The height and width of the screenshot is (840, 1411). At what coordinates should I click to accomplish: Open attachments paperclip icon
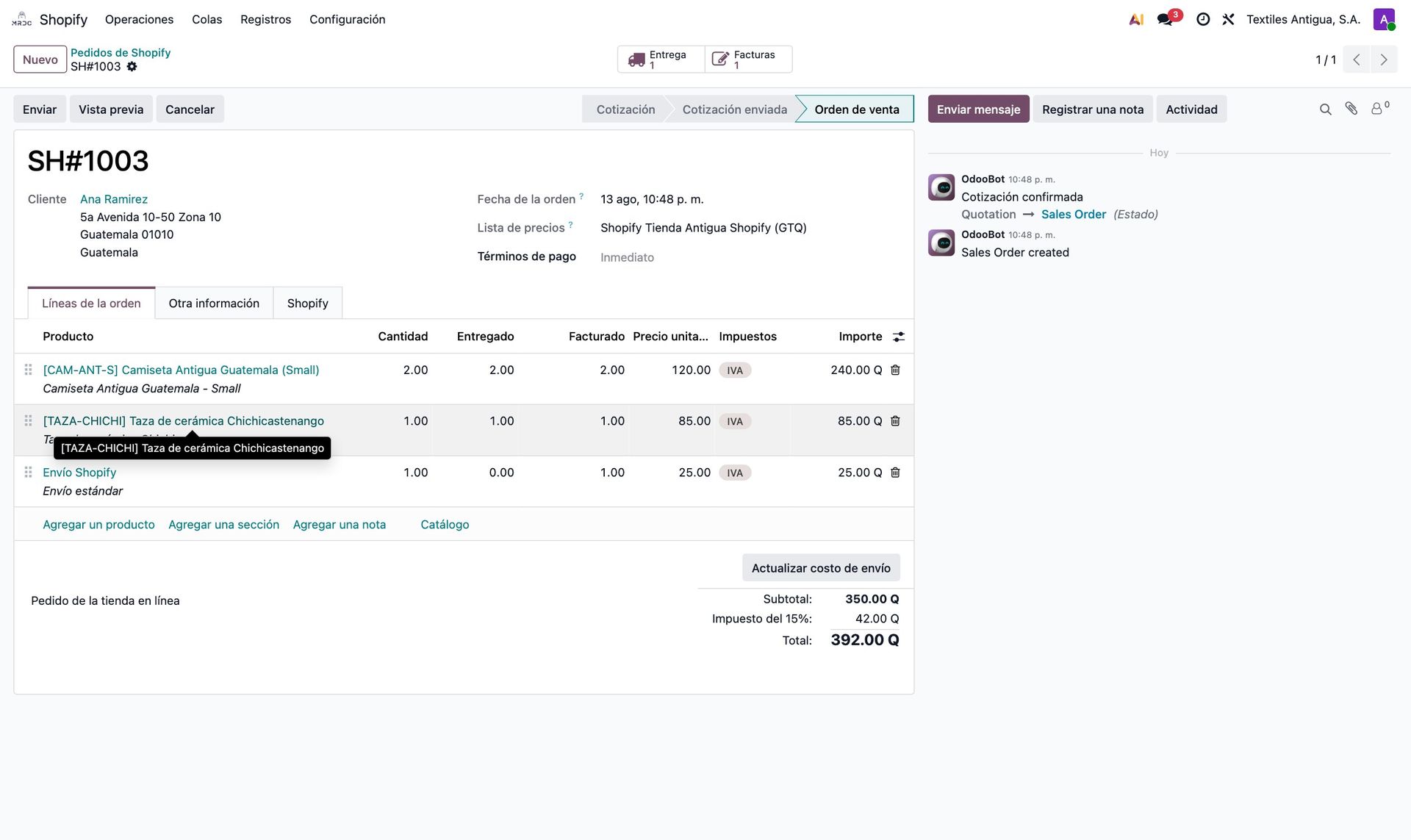(1351, 109)
